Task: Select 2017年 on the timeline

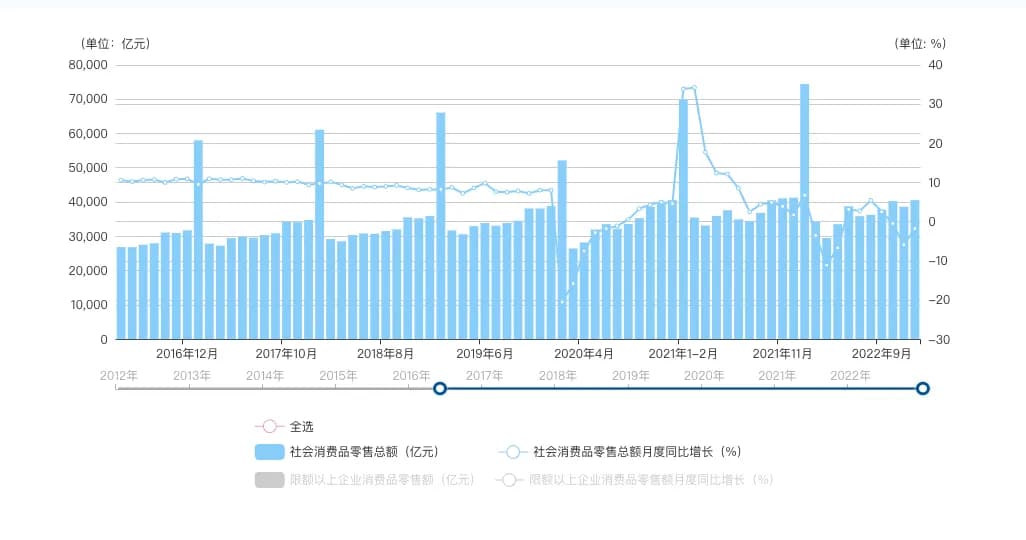Action: coord(485,376)
